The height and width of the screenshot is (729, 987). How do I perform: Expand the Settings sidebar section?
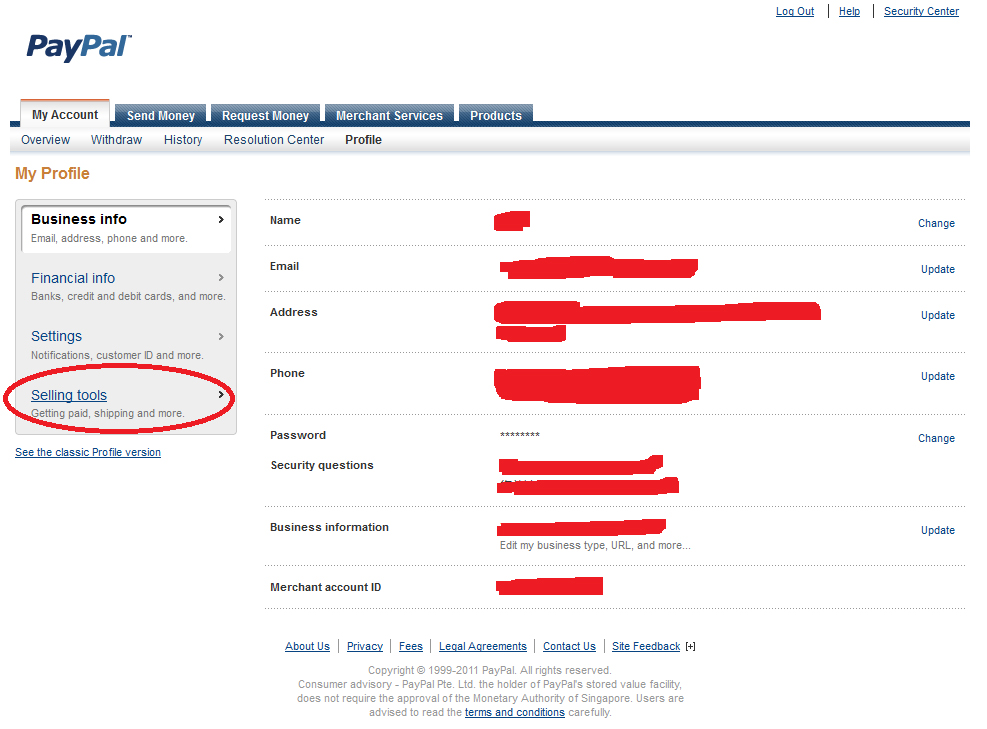tap(57, 336)
